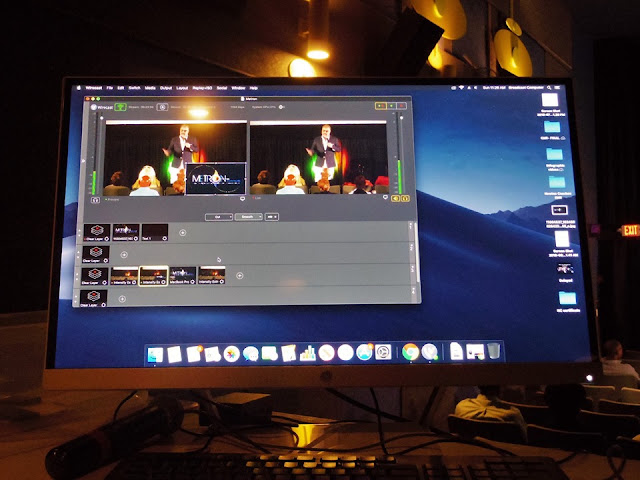Select the Metron logo overlay in preview

pyautogui.click(x=216, y=178)
